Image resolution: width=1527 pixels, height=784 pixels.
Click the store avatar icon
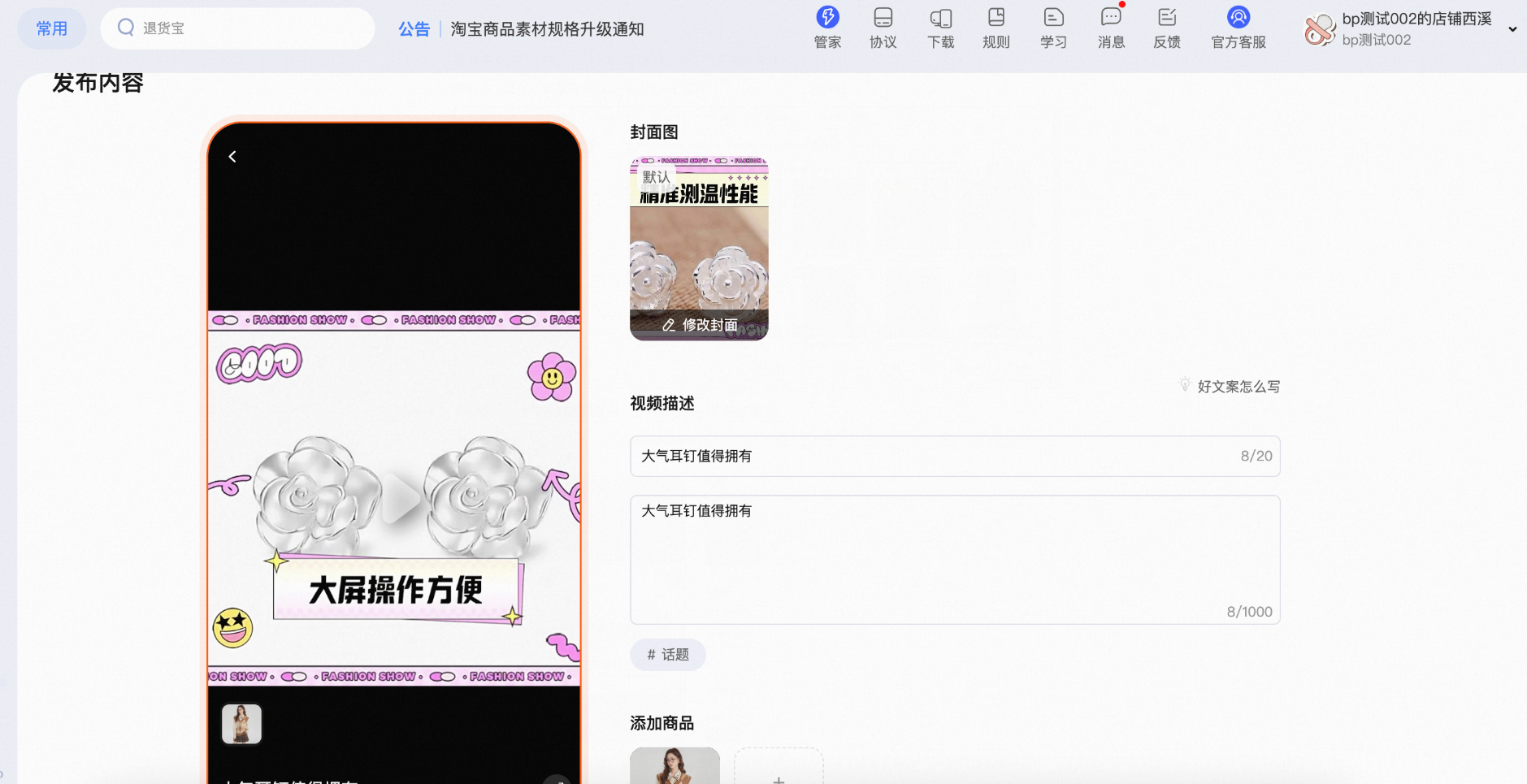click(1320, 29)
